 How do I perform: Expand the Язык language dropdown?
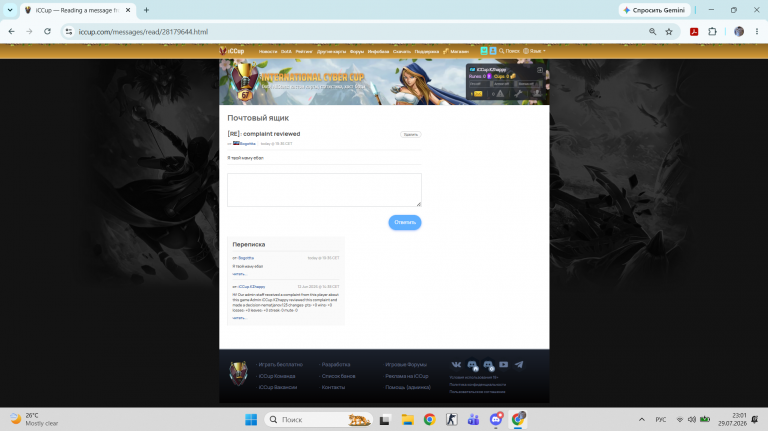(534, 51)
